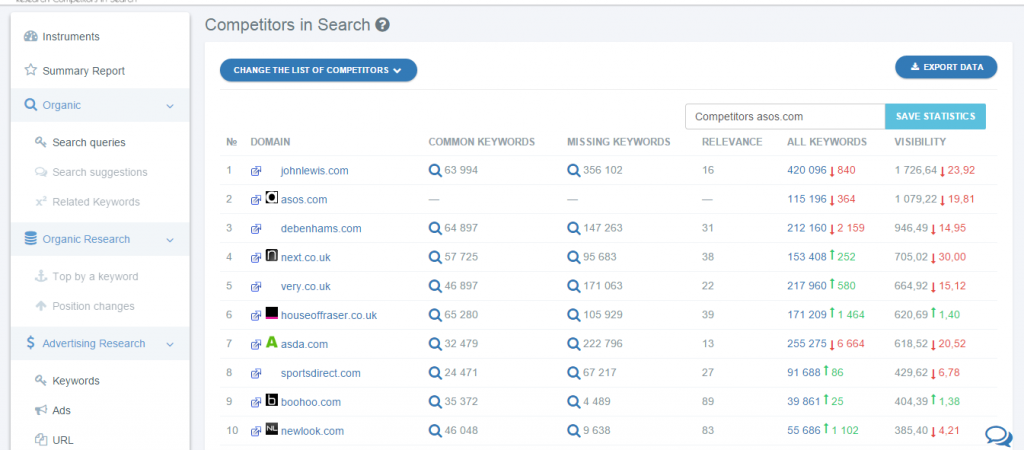Click the Organic Research database icon
Image resolution: width=1024 pixels, height=450 pixels.
click(x=30, y=239)
